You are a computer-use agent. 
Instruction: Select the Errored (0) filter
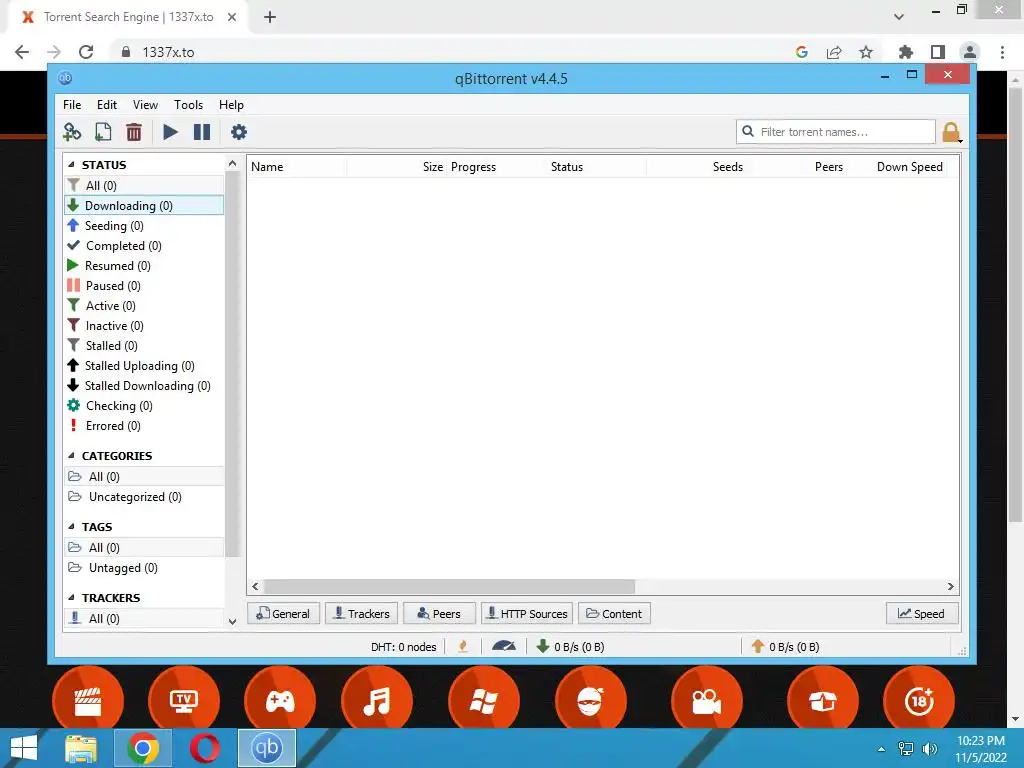[144, 426]
